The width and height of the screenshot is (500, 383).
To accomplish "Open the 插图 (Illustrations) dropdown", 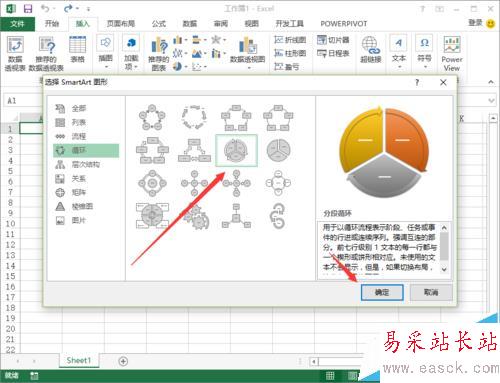I will 106,52.
